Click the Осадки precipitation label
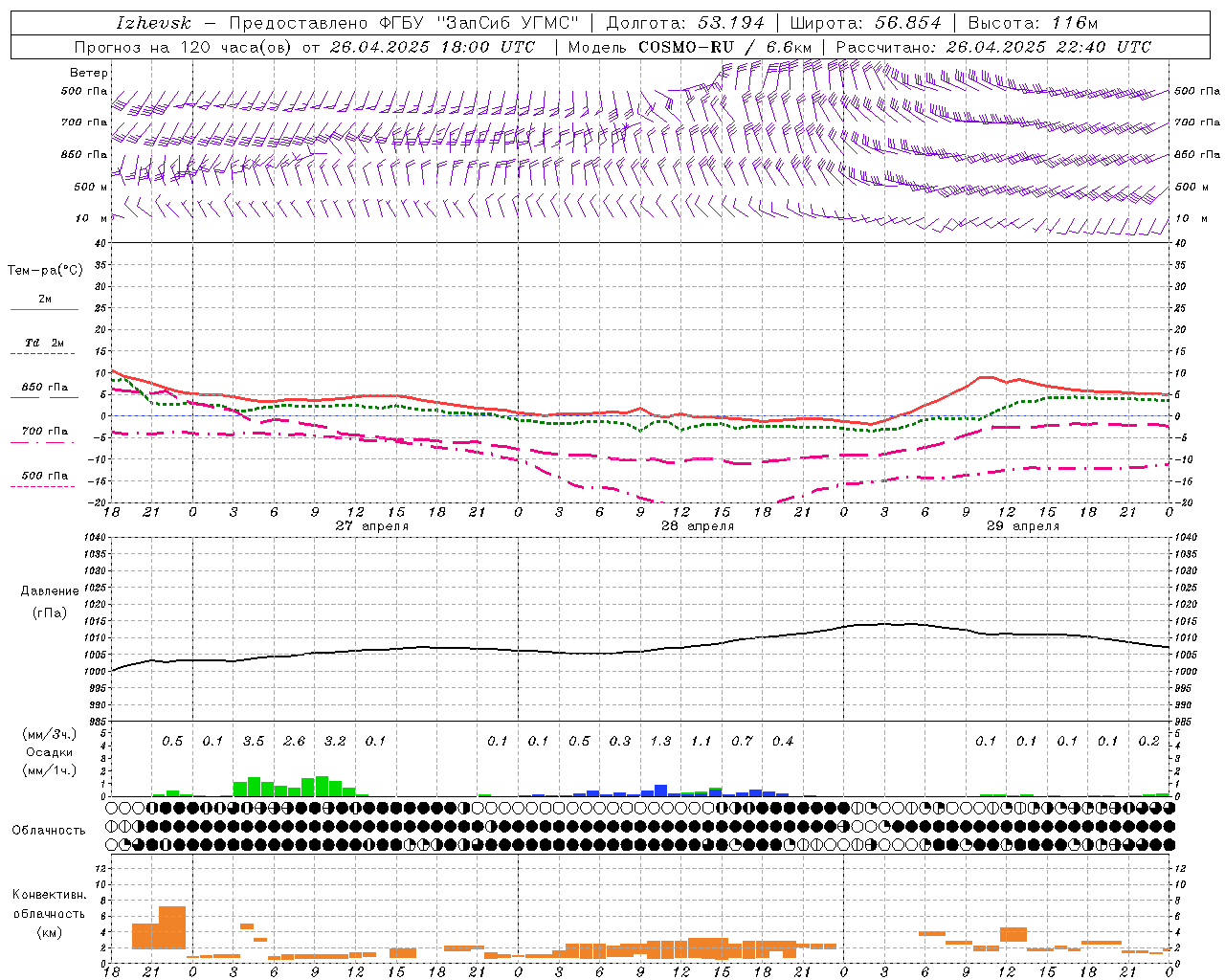 point(50,752)
